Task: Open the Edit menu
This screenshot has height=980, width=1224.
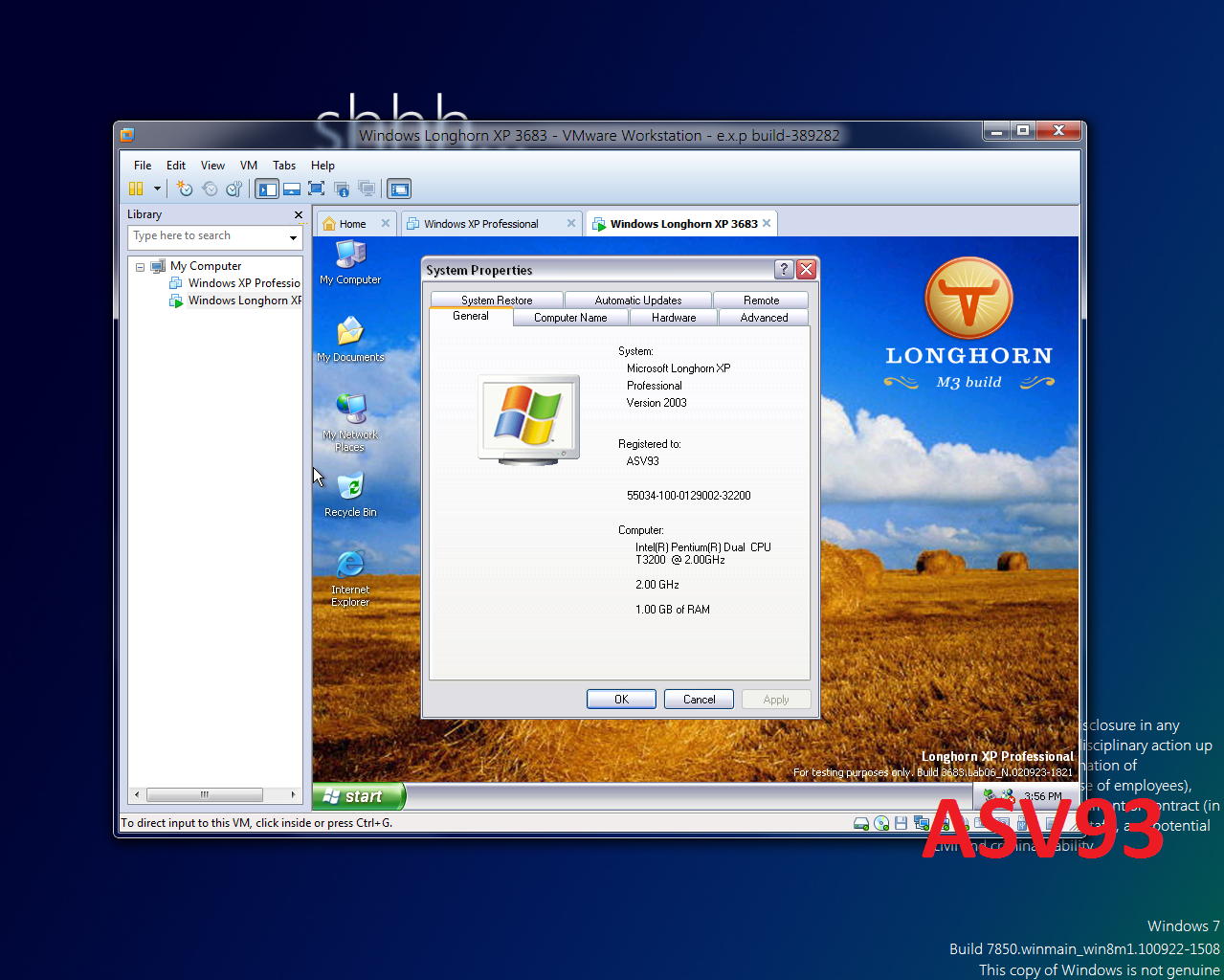Action: [x=176, y=166]
